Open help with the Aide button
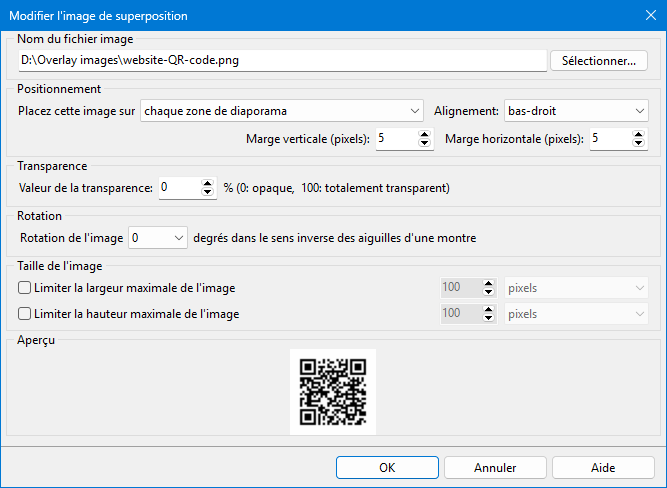The width and height of the screenshot is (667, 488). click(x=603, y=468)
